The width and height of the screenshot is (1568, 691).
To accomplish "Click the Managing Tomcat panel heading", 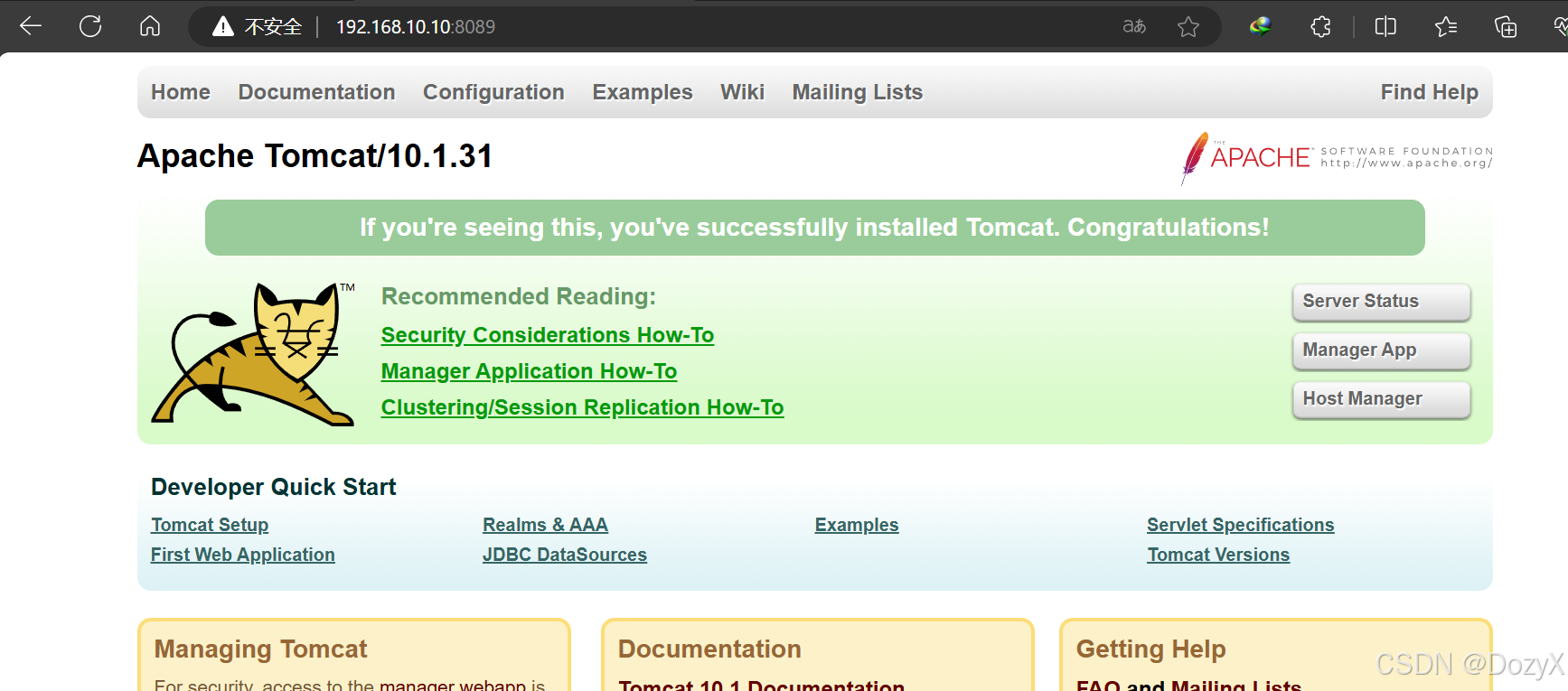I will tap(261, 649).
